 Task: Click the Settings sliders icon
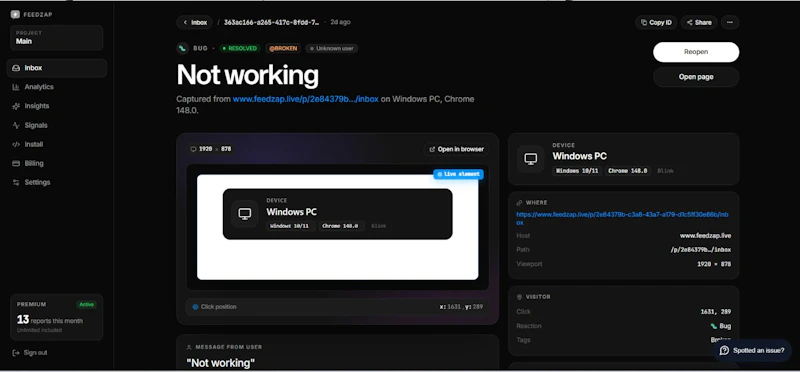[x=16, y=182]
